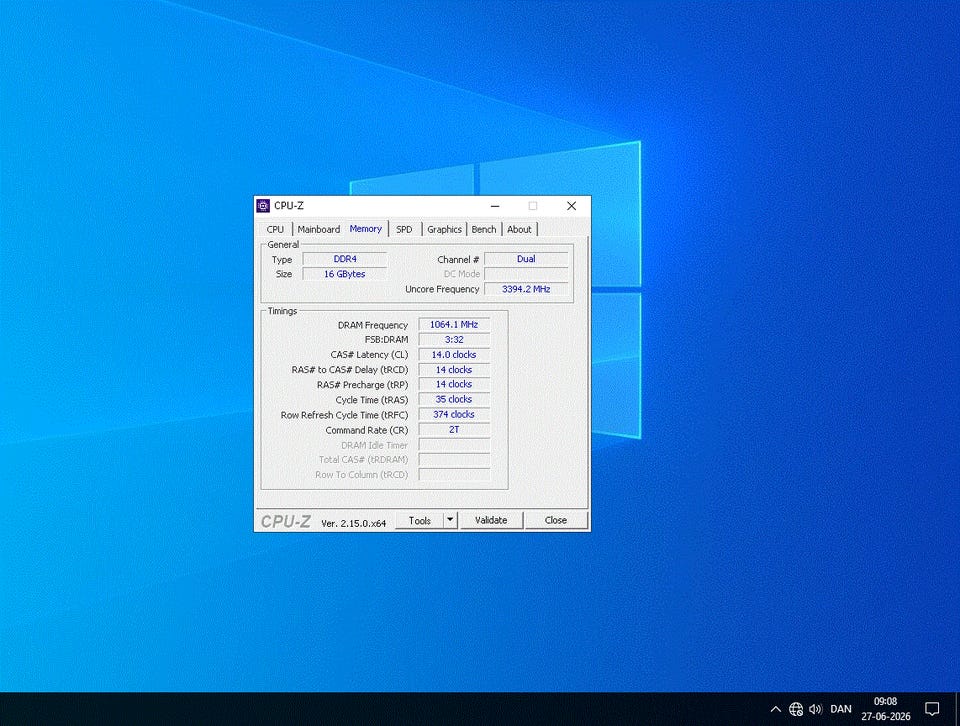The width and height of the screenshot is (960, 726).
Task: Show hidden icons in system tray
Action: click(x=775, y=709)
